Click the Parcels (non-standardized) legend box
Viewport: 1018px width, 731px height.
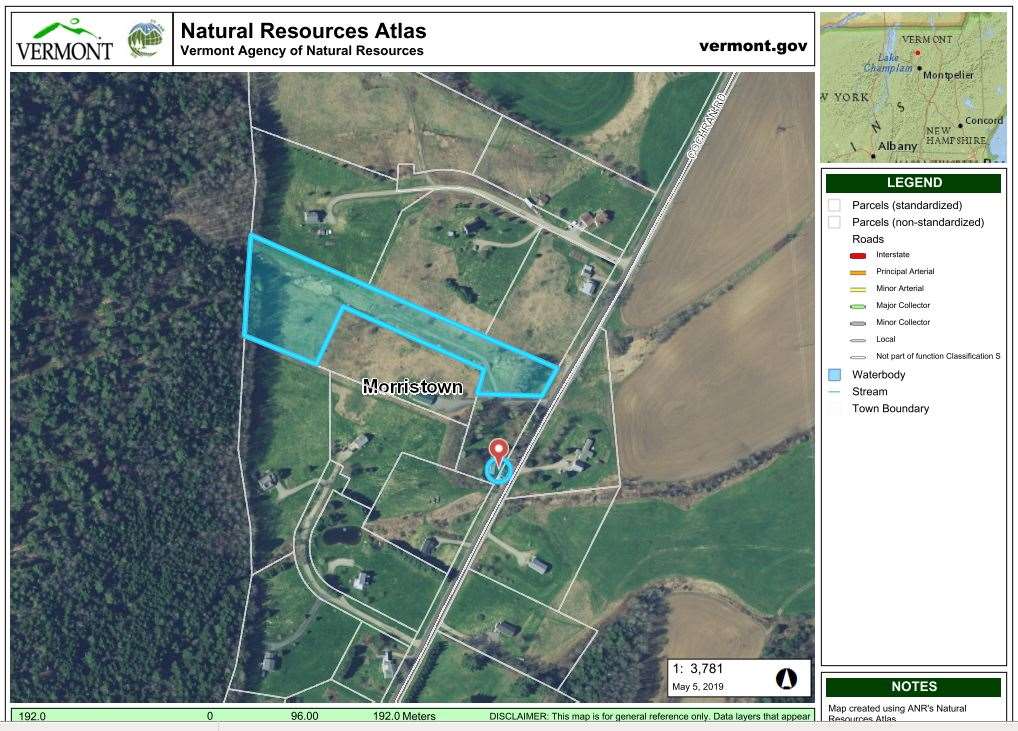(x=834, y=222)
